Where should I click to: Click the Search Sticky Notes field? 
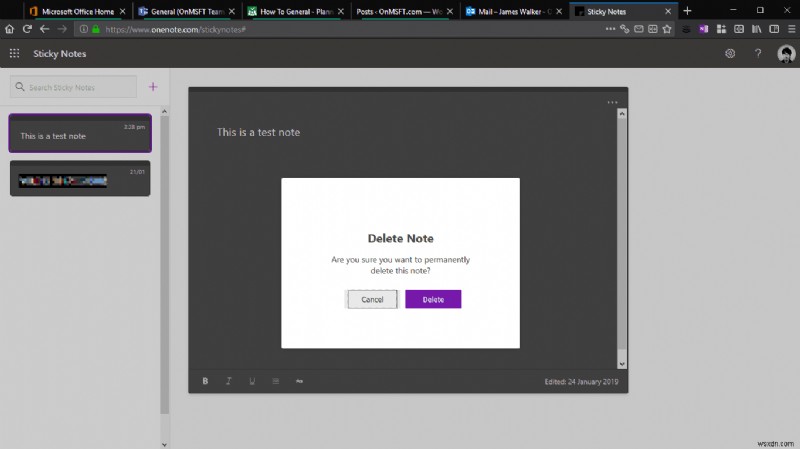[74, 87]
